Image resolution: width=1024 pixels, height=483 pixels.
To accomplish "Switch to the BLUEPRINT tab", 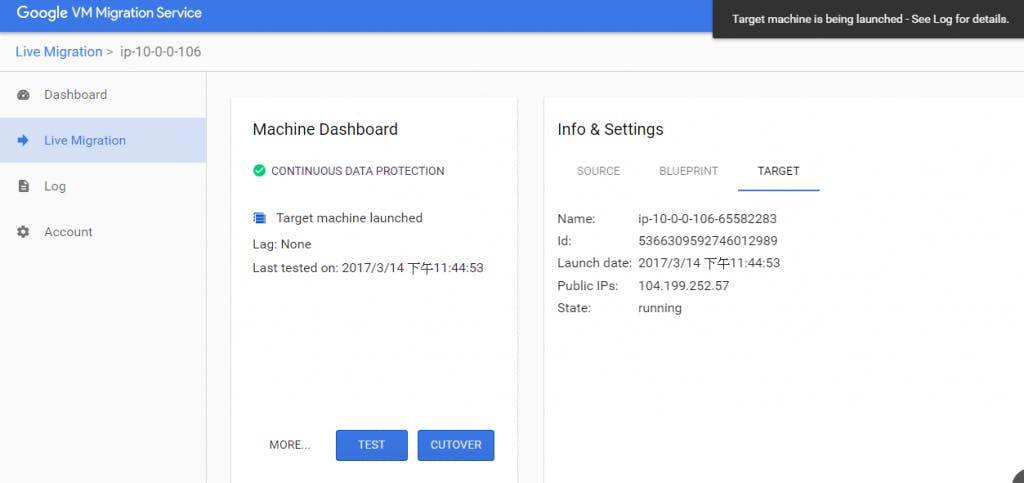I will click(688, 171).
